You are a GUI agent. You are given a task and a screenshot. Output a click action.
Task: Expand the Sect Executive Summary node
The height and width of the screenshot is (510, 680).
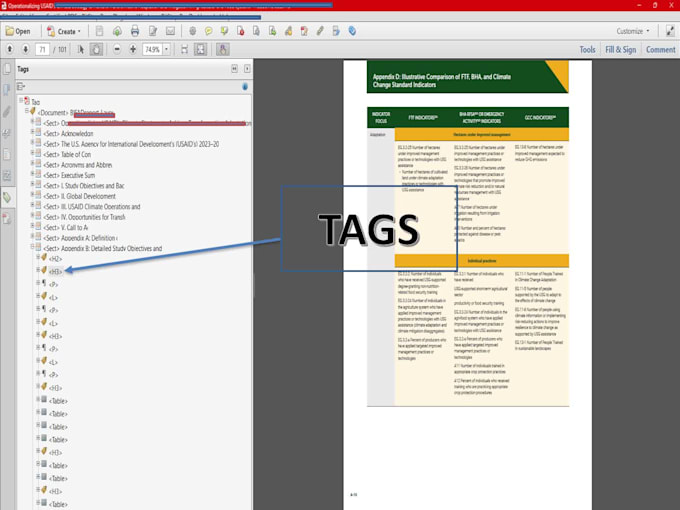(33, 173)
